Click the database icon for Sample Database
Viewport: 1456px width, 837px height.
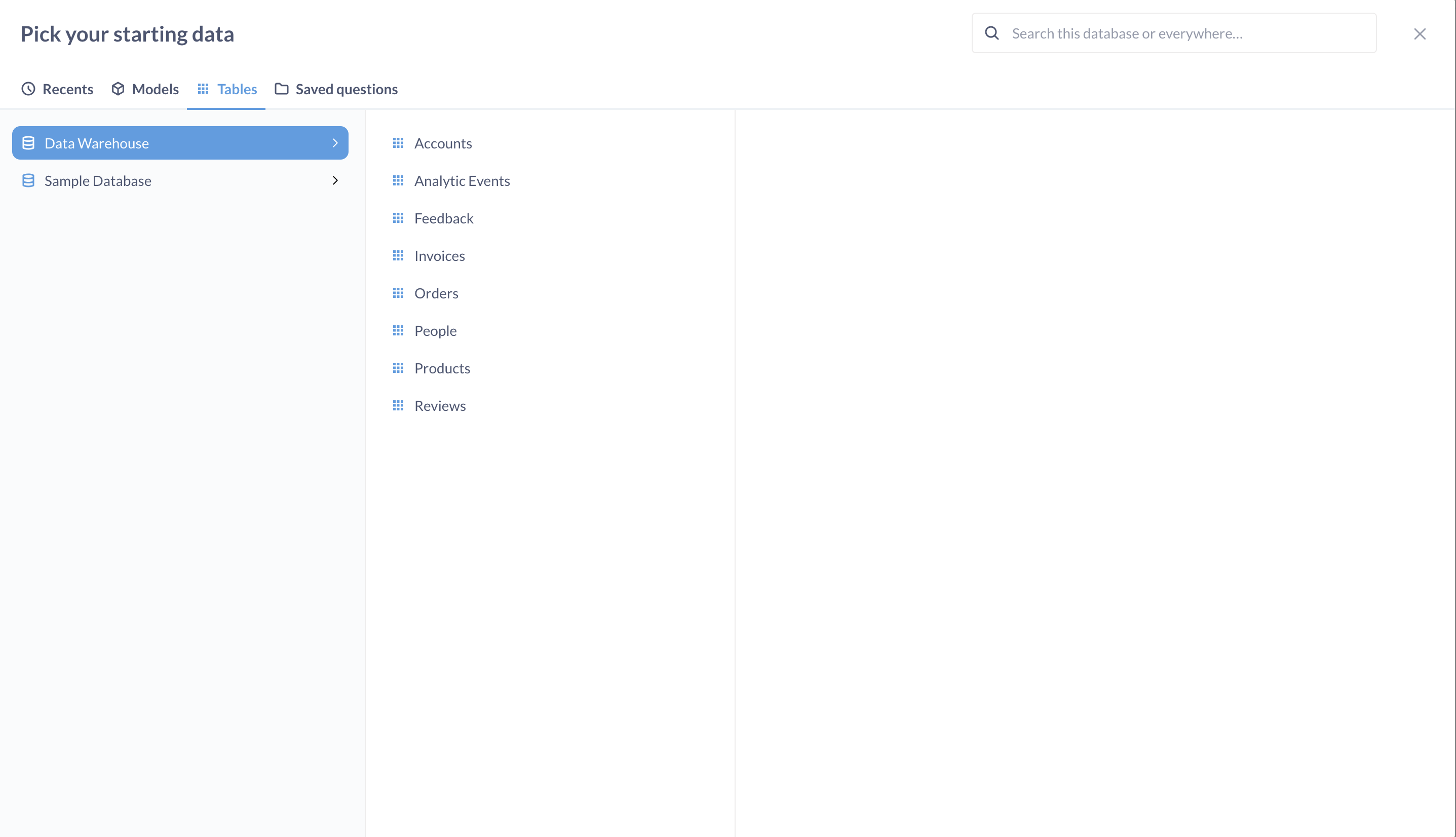point(28,180)
